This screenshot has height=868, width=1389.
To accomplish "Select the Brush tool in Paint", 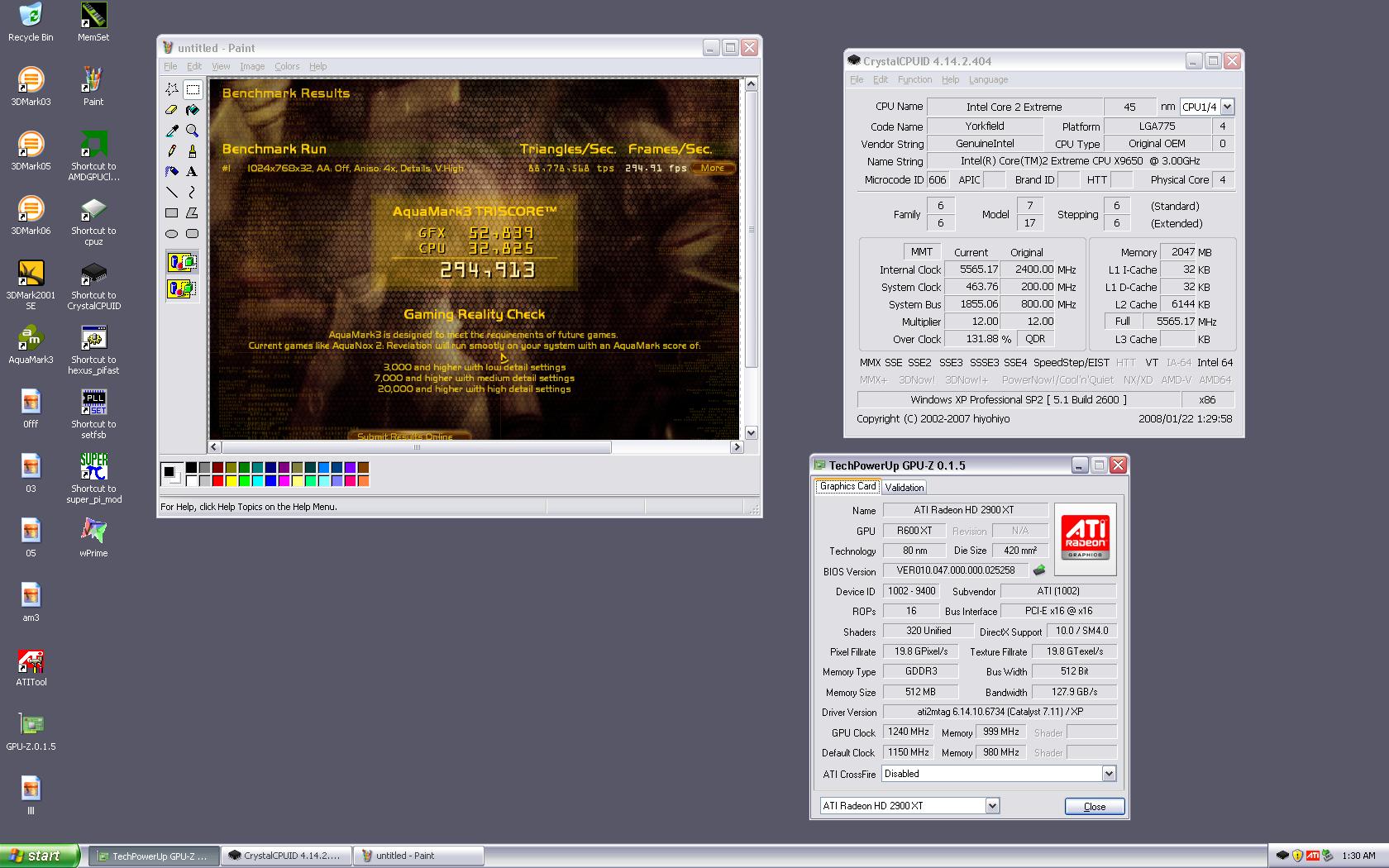I will coord(193,151).
